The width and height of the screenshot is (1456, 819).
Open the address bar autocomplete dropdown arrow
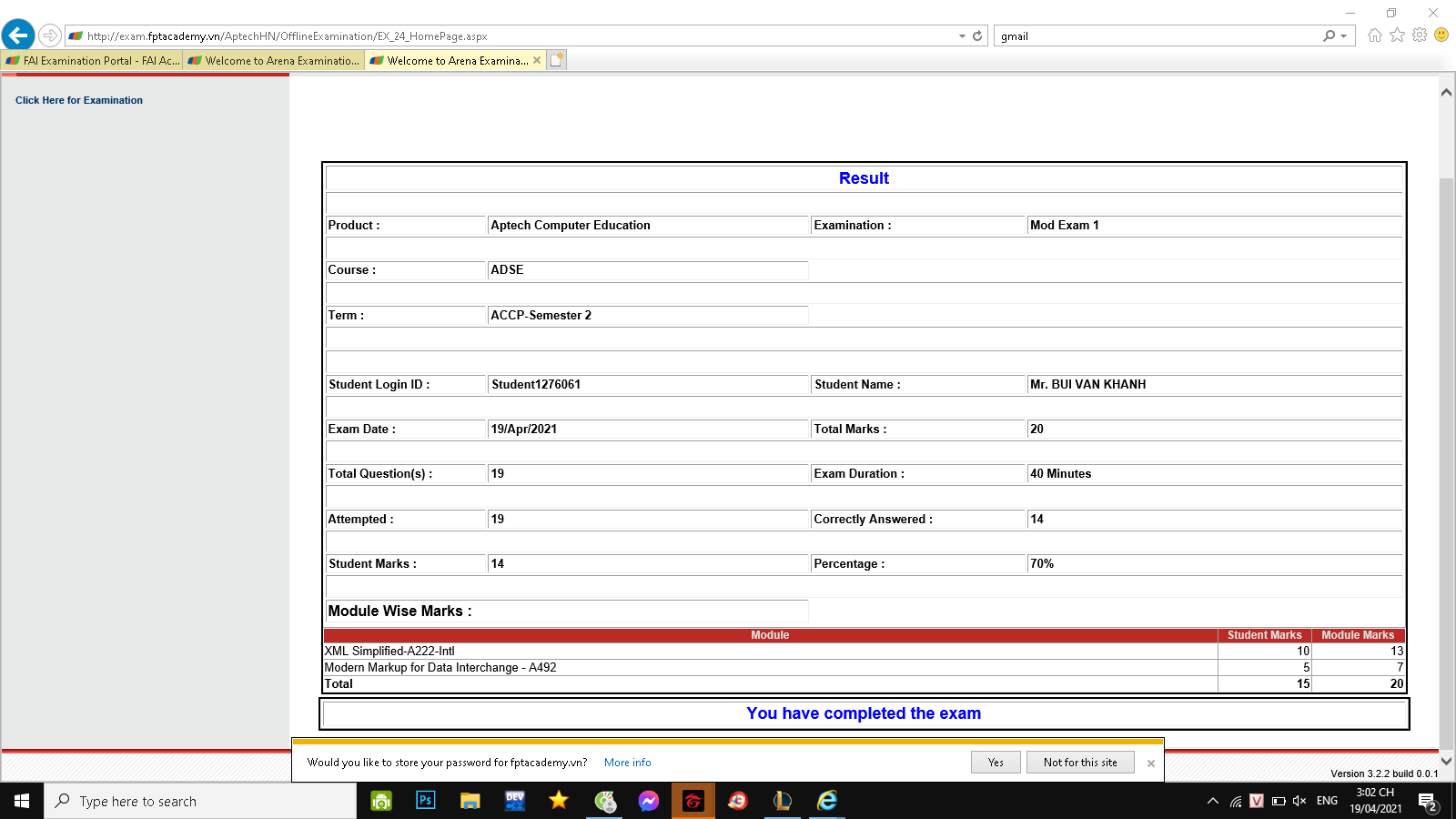[x=962, y=36]
